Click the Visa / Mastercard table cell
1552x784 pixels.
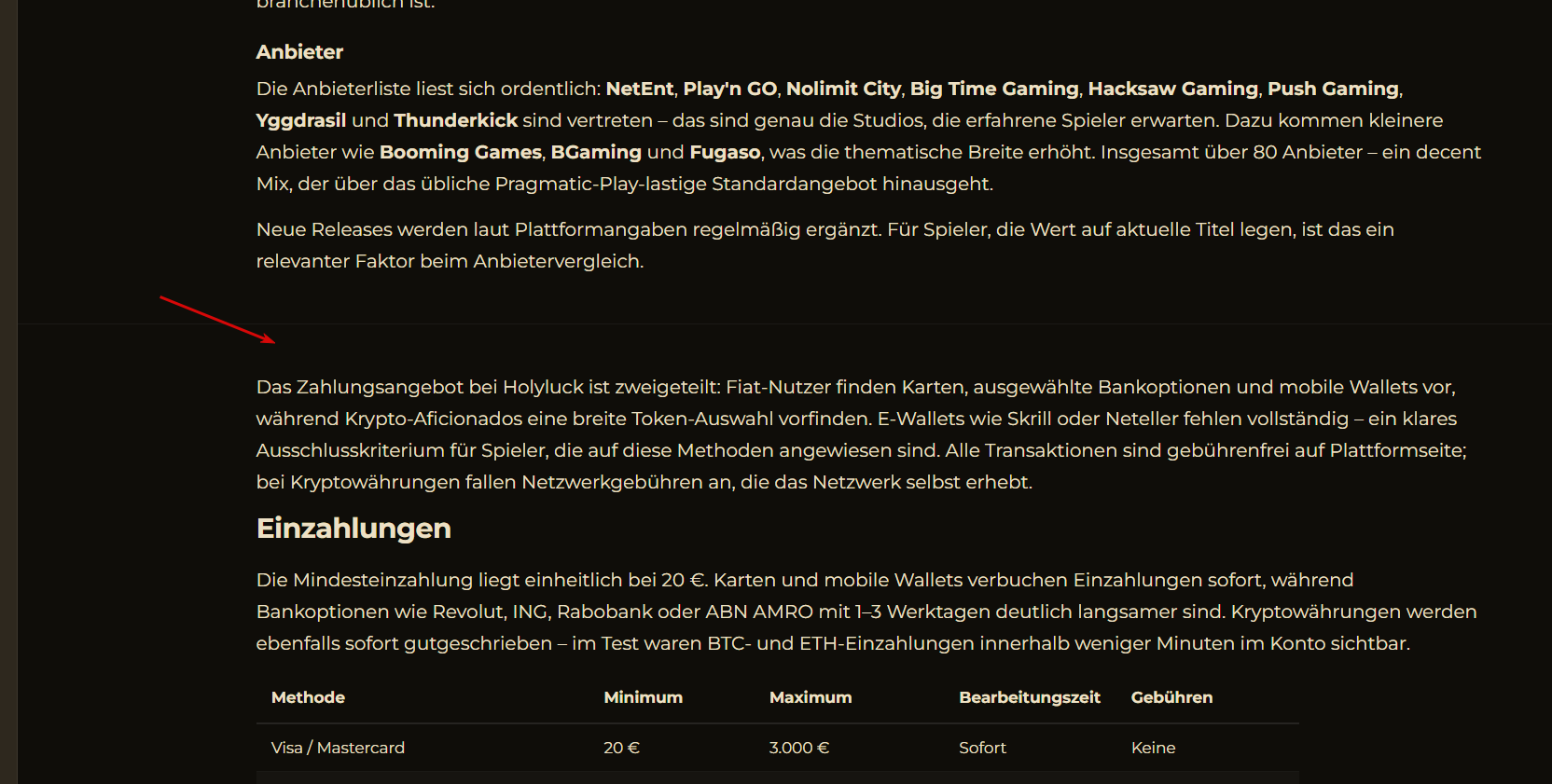[338, 748]
